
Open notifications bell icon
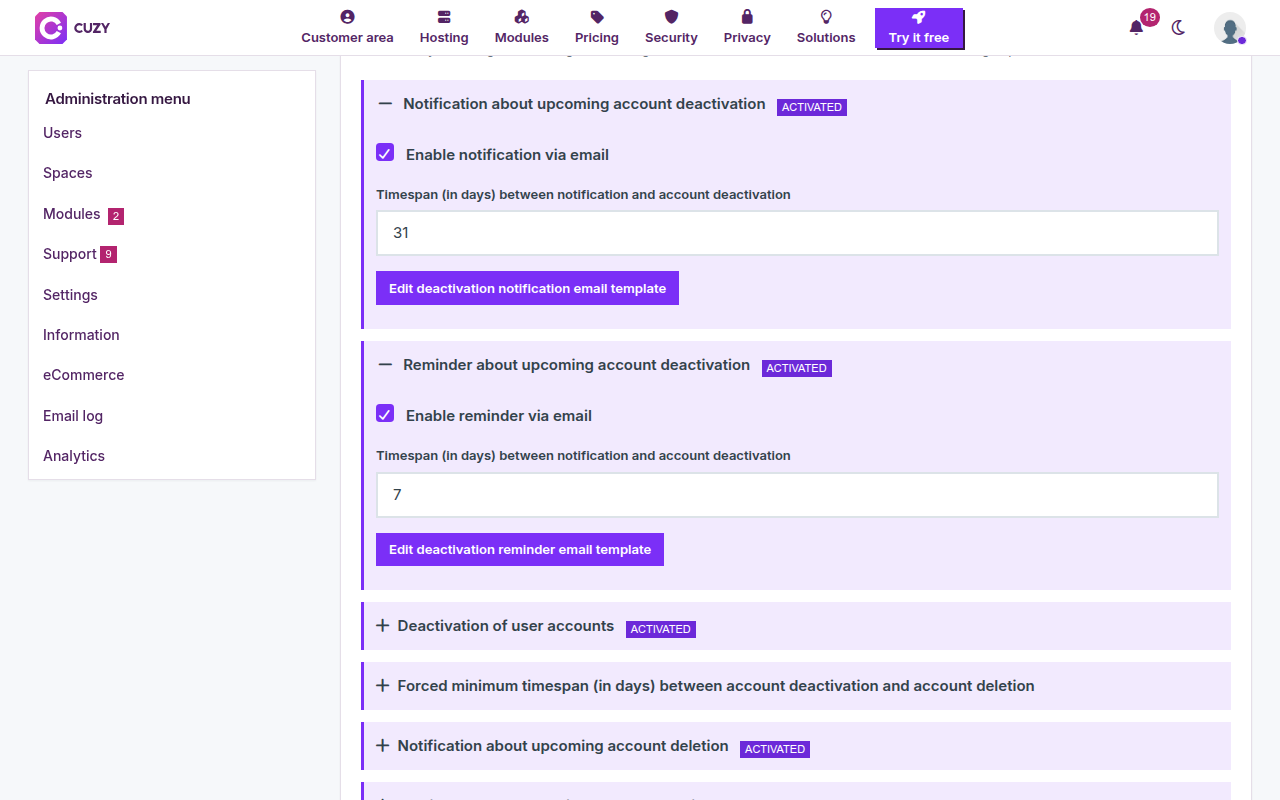[1136, 28]
